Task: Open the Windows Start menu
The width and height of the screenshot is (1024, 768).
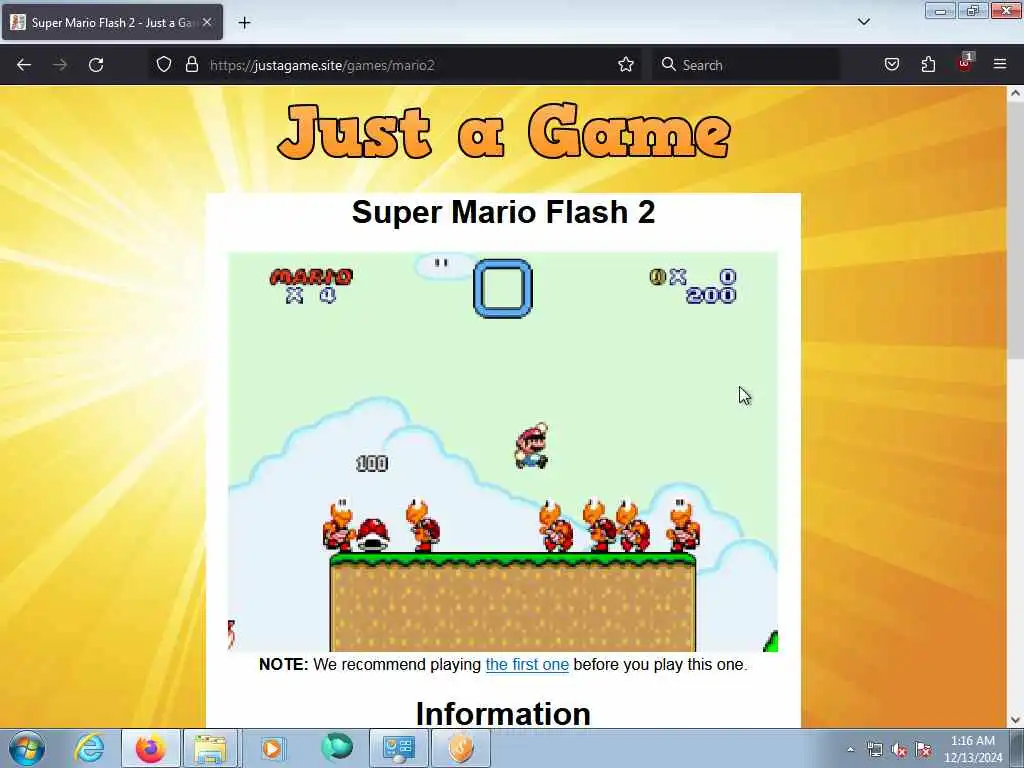Action: pos(27,748)
